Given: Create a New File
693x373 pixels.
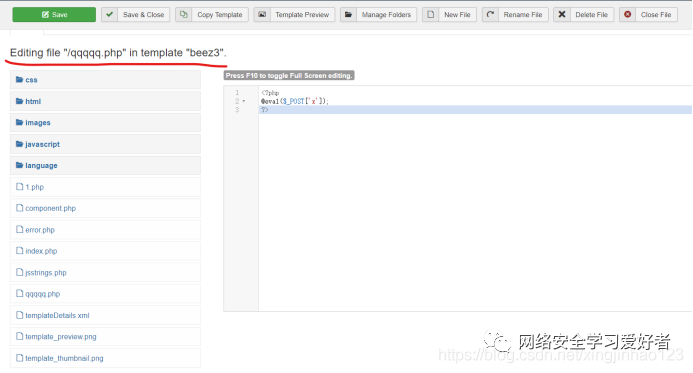Looking at the screenshot, I should tap(457, 15).
